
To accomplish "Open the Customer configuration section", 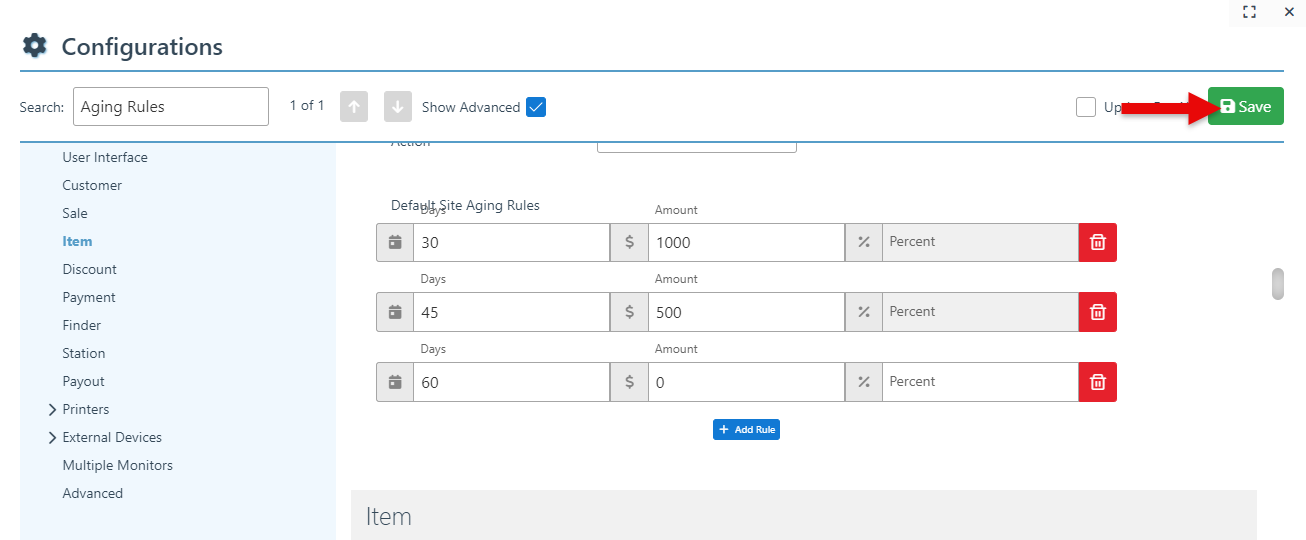I will tap(92, 185).
